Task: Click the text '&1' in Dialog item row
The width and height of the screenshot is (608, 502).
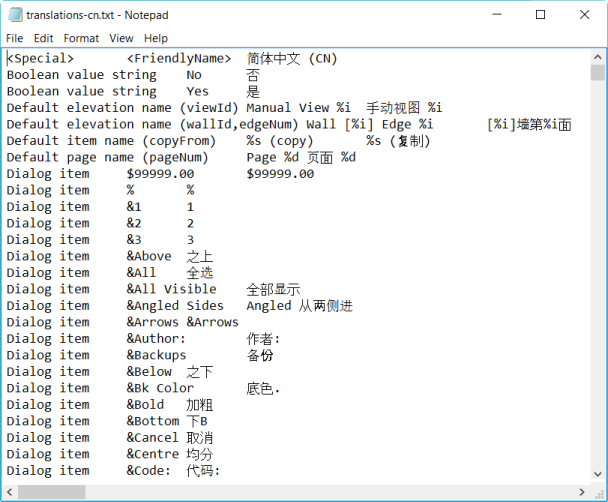Action: (x=134, y=207)
